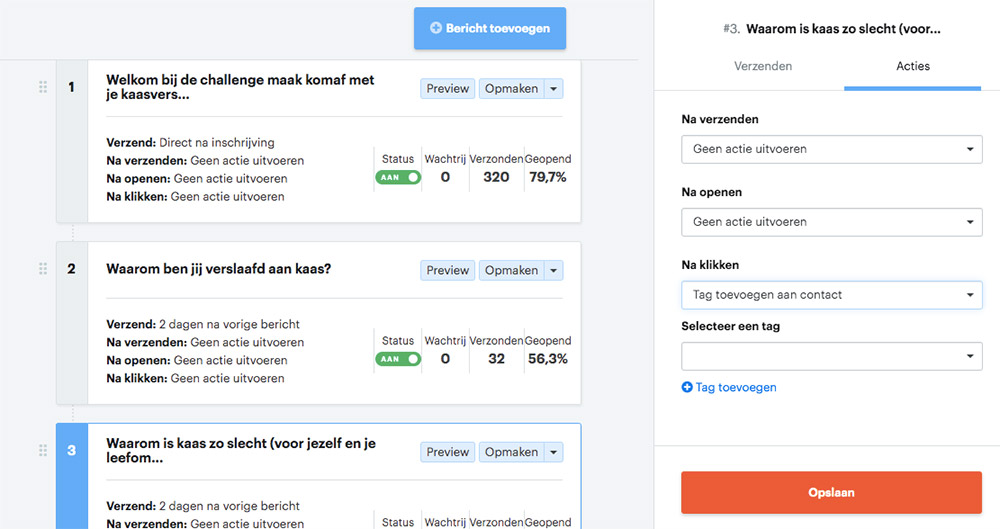Click plus icon in Bericht toevoegen button

click(436, 28)
